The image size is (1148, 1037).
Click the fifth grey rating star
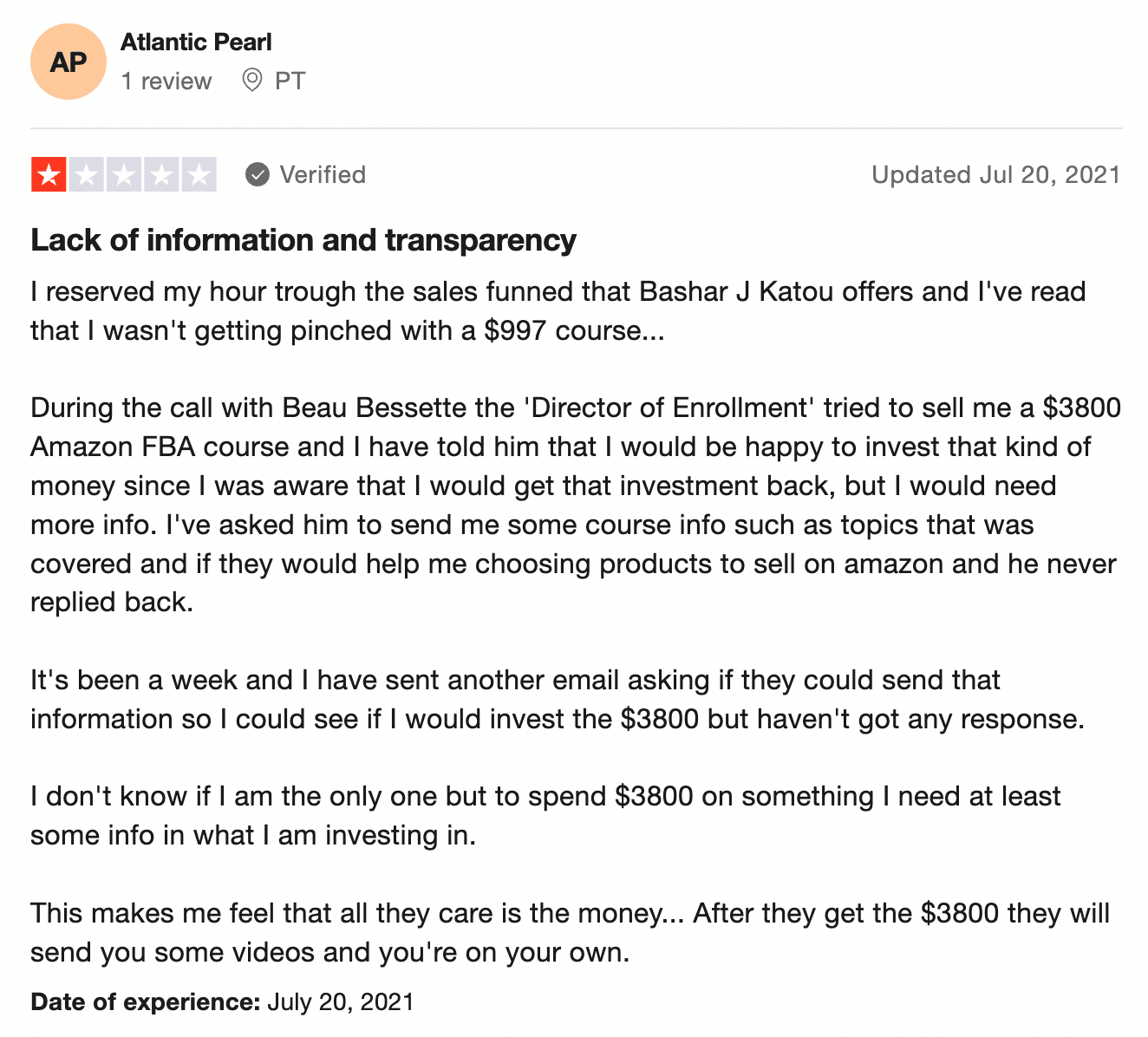(199, 175)
